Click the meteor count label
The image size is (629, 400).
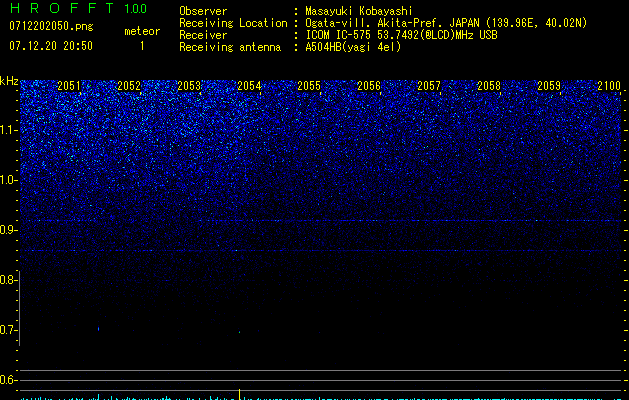142,31
